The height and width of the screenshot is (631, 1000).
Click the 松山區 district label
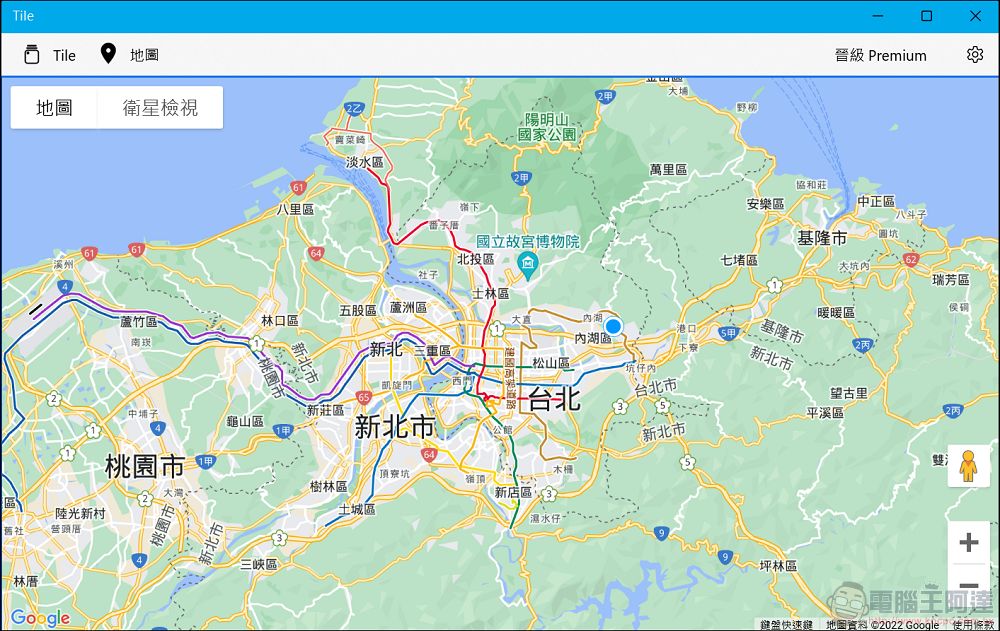pyautogui.click(x=551, y=363)
